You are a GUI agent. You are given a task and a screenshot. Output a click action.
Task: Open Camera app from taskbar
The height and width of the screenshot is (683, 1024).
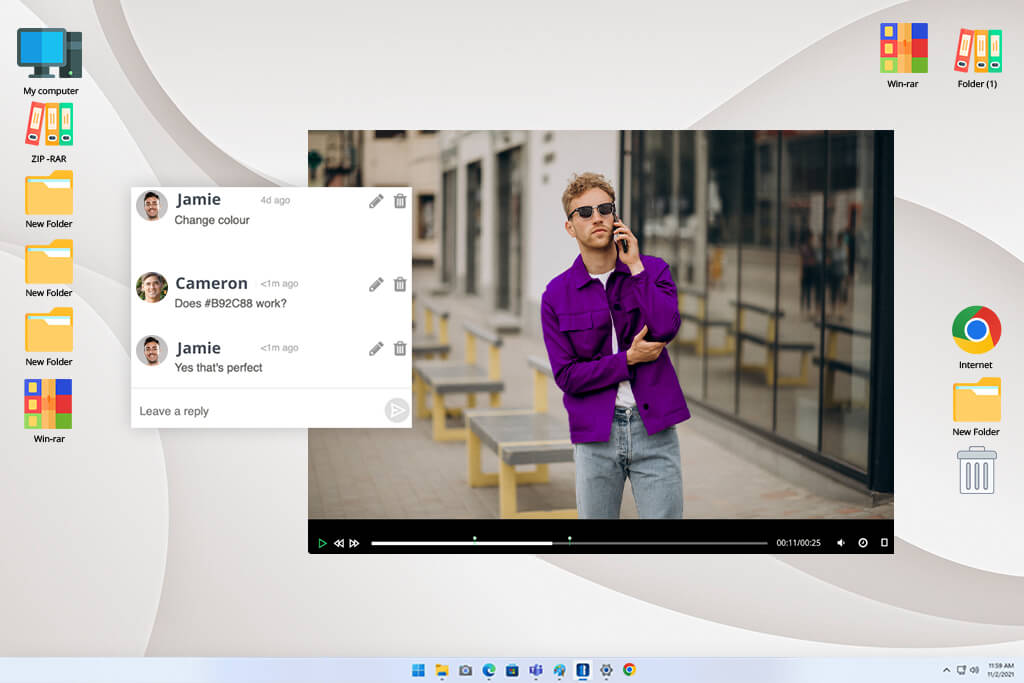(x=465, y=670)
